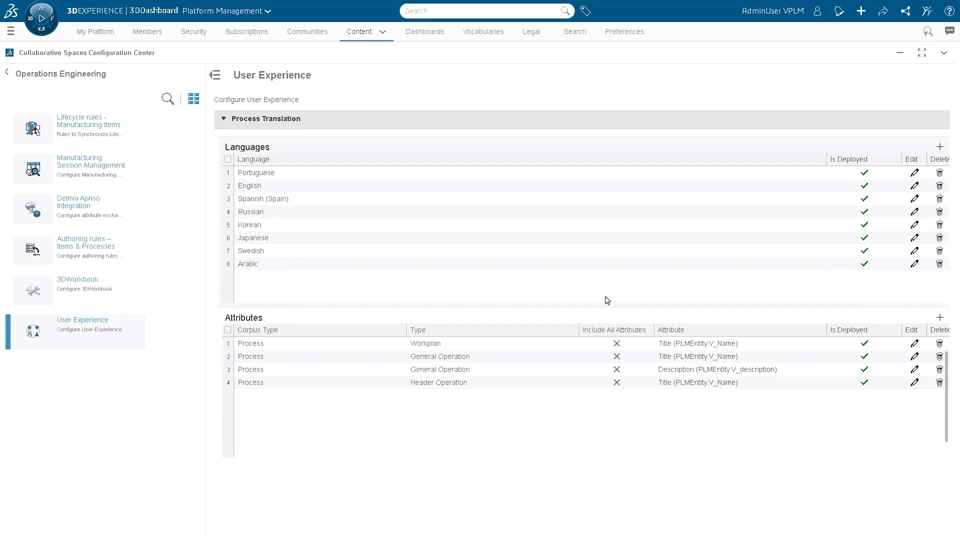Click the share arrow icon in the top bar
This screenshot has width=960, height=540.
[883, 11]
